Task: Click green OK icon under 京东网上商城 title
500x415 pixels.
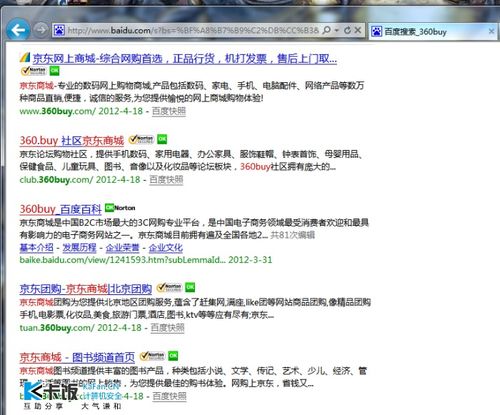Action: click(54, 71)
